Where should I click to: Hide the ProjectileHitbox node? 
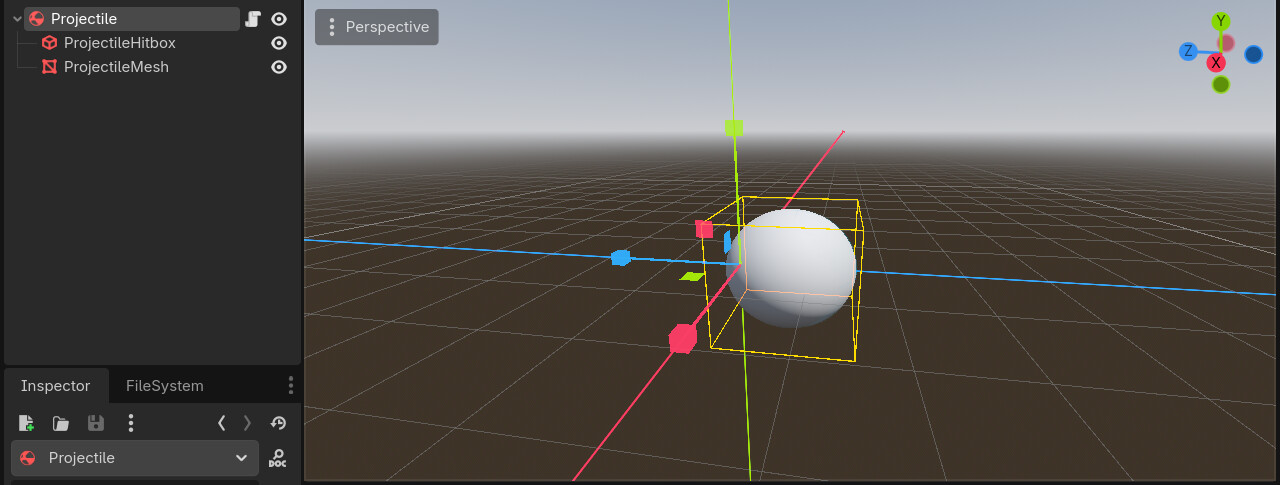coord(279,43)
